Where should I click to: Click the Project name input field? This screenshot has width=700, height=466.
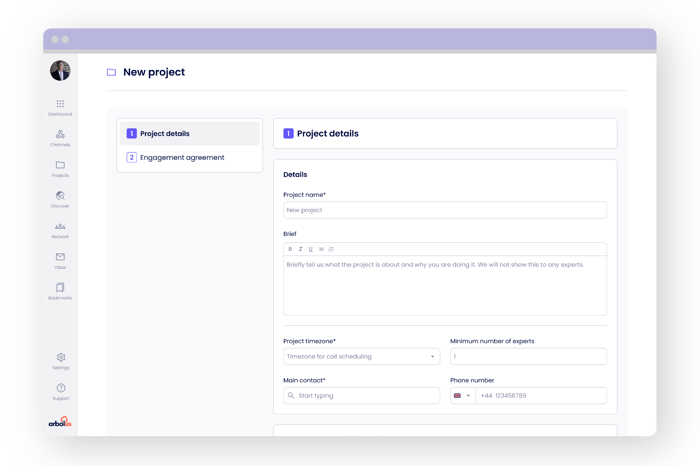(x=444, y=211)
